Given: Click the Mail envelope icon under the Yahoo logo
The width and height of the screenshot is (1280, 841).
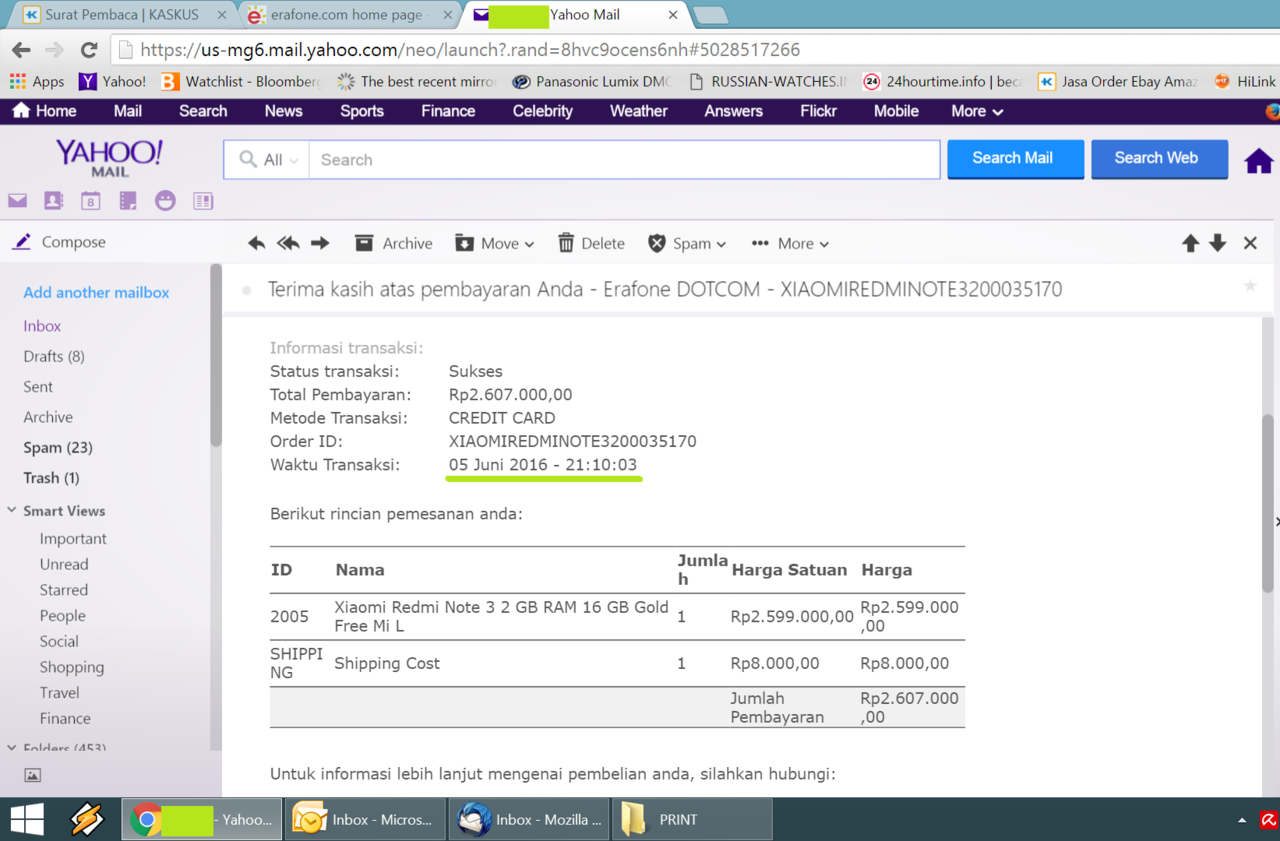Looking at the screenshot, I should point(18,201).
